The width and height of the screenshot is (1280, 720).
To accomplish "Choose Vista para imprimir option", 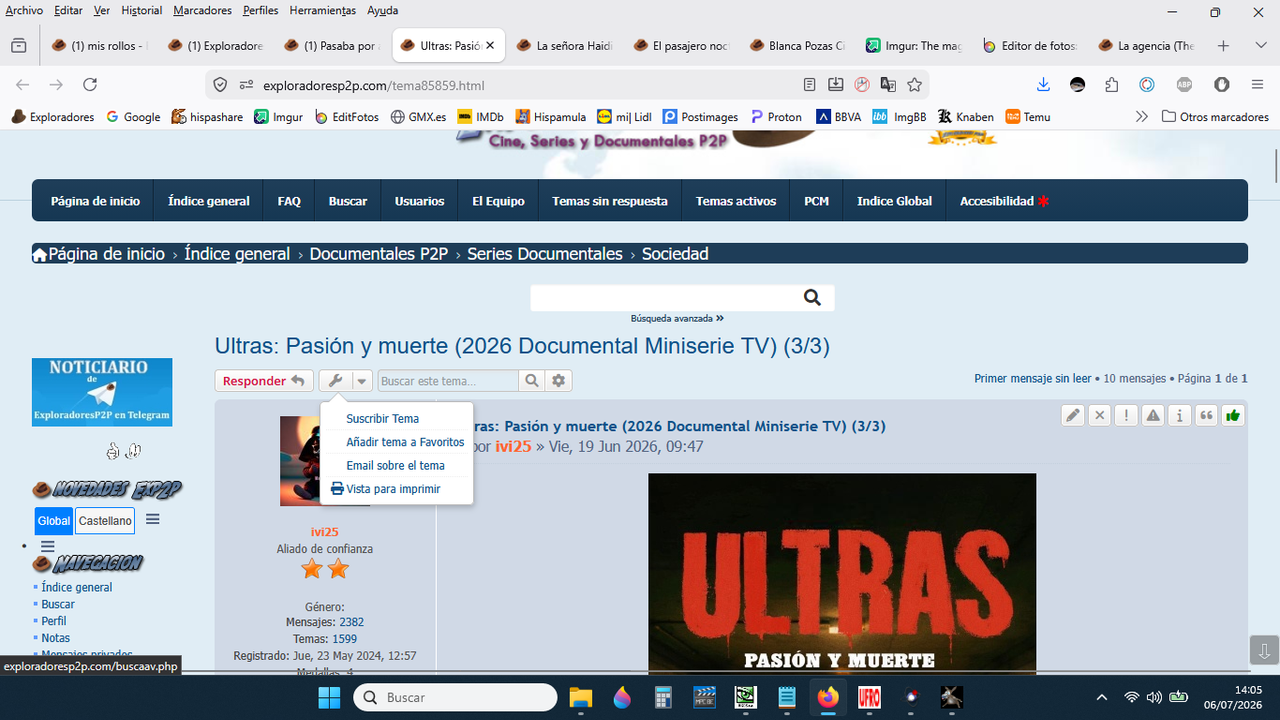I will click(386, 489).
